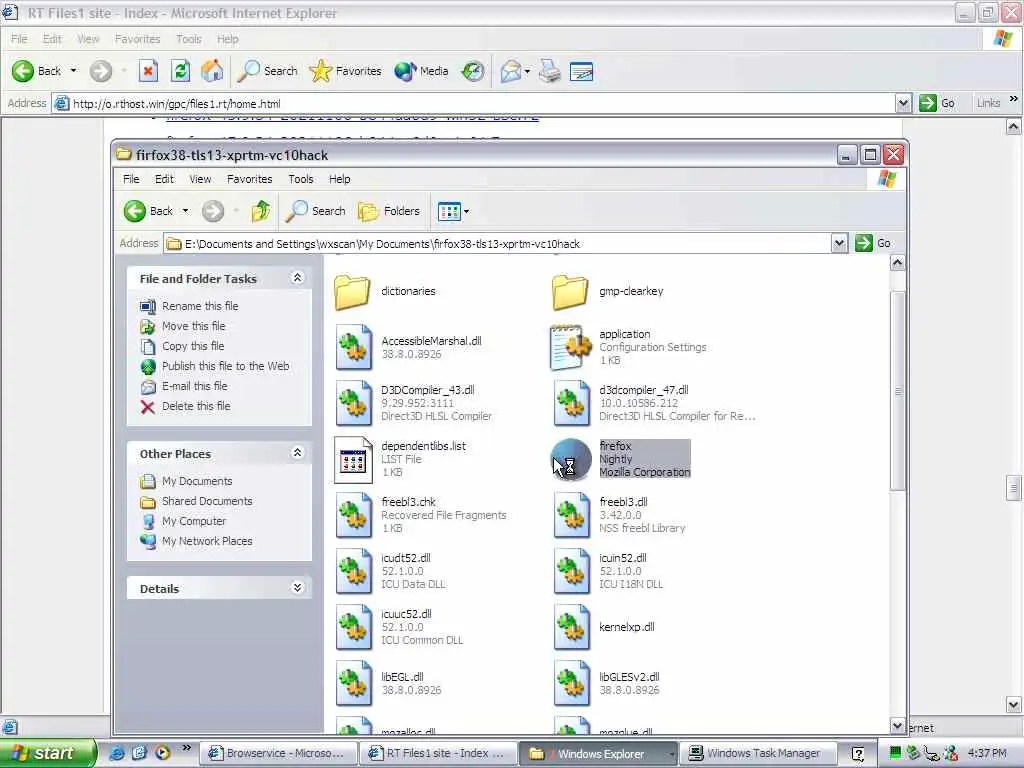Click Go button in Internet Explorer

[x=937, y=103]
